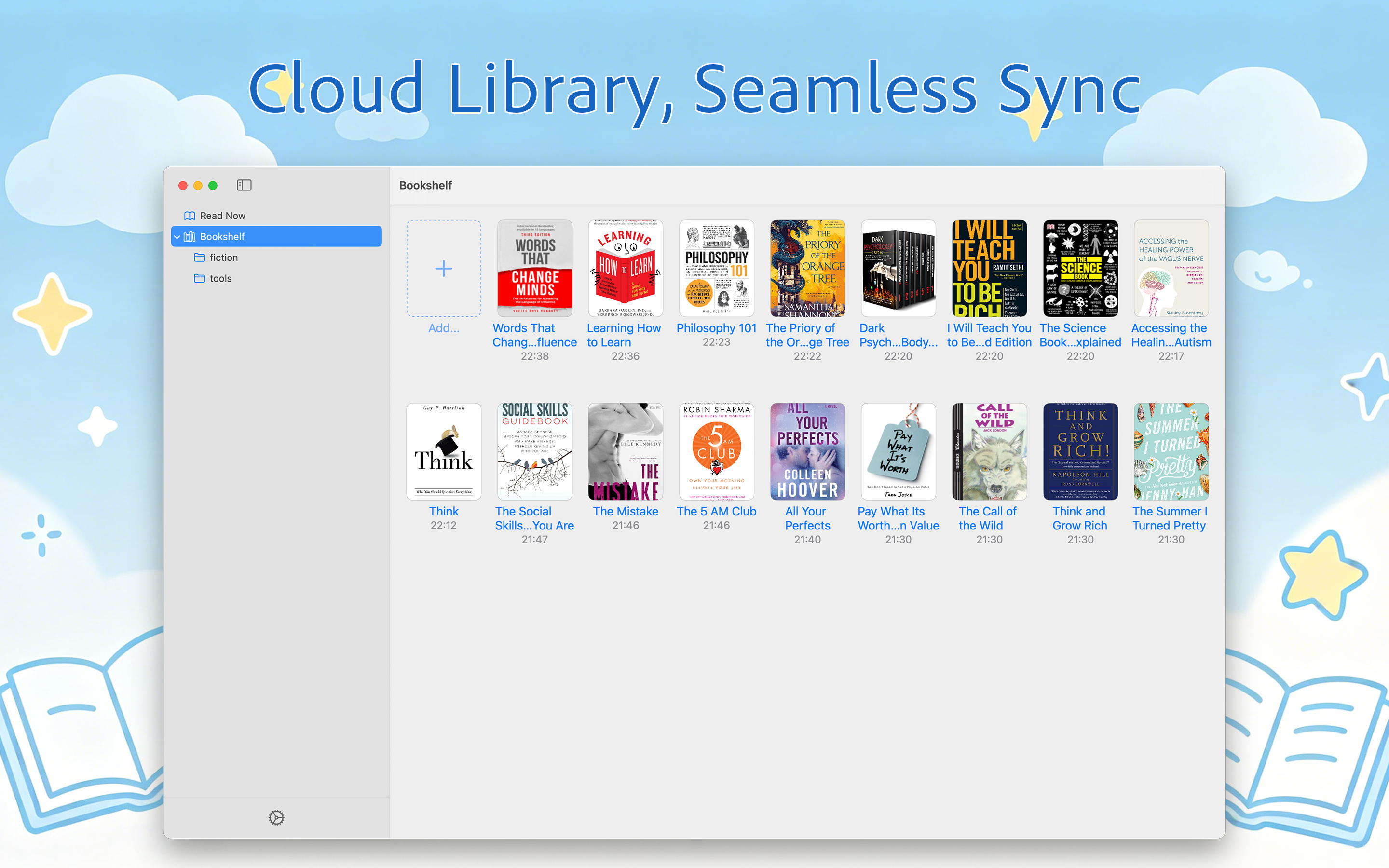Screen dimensions: 1389x868
Task: Click the Read Now book icon
Action: 190,216
